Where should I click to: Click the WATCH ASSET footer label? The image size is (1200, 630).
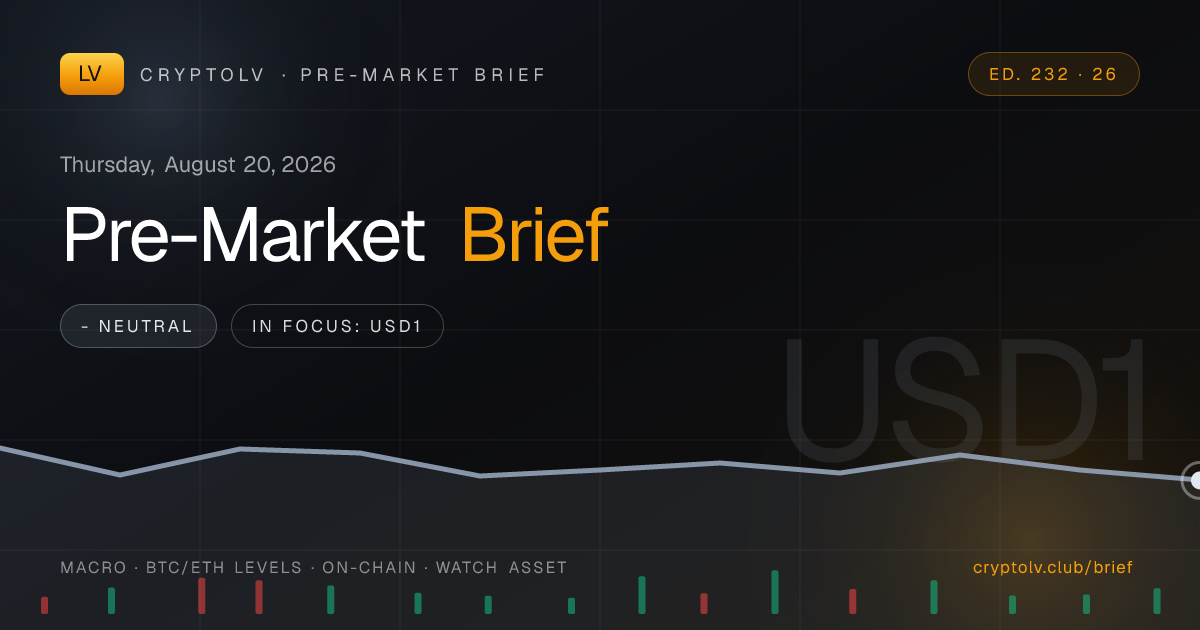[x=501, y=568]
